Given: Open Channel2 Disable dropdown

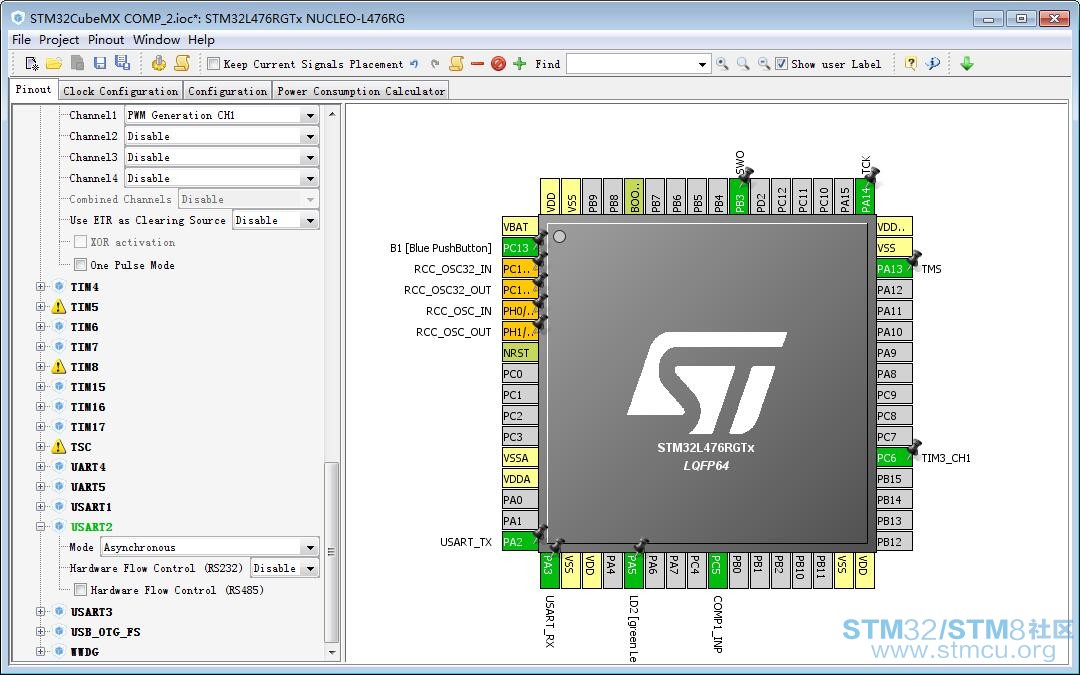Looking at the screenshot, I should pos(221,136).
